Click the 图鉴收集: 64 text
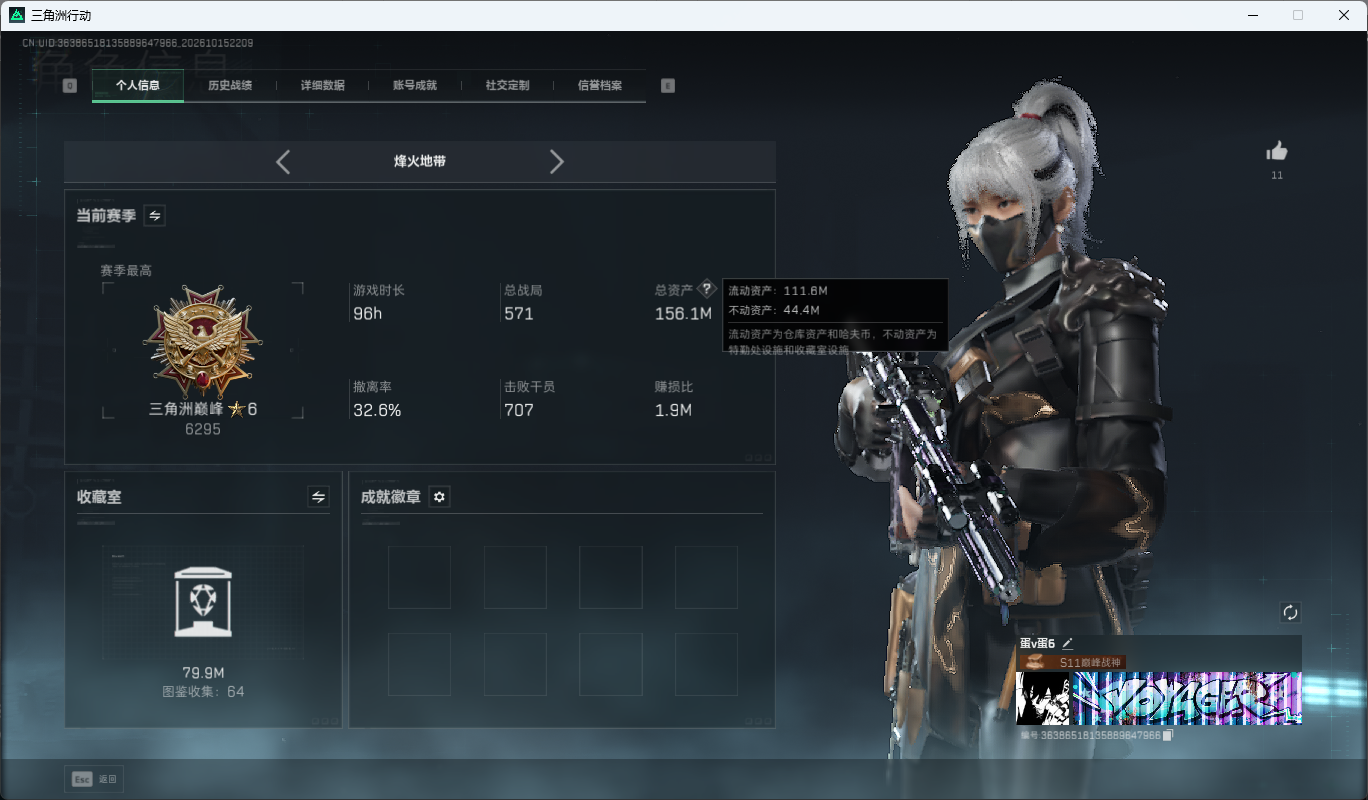This screenshot has height=800, width=1368. click(203, 691)
